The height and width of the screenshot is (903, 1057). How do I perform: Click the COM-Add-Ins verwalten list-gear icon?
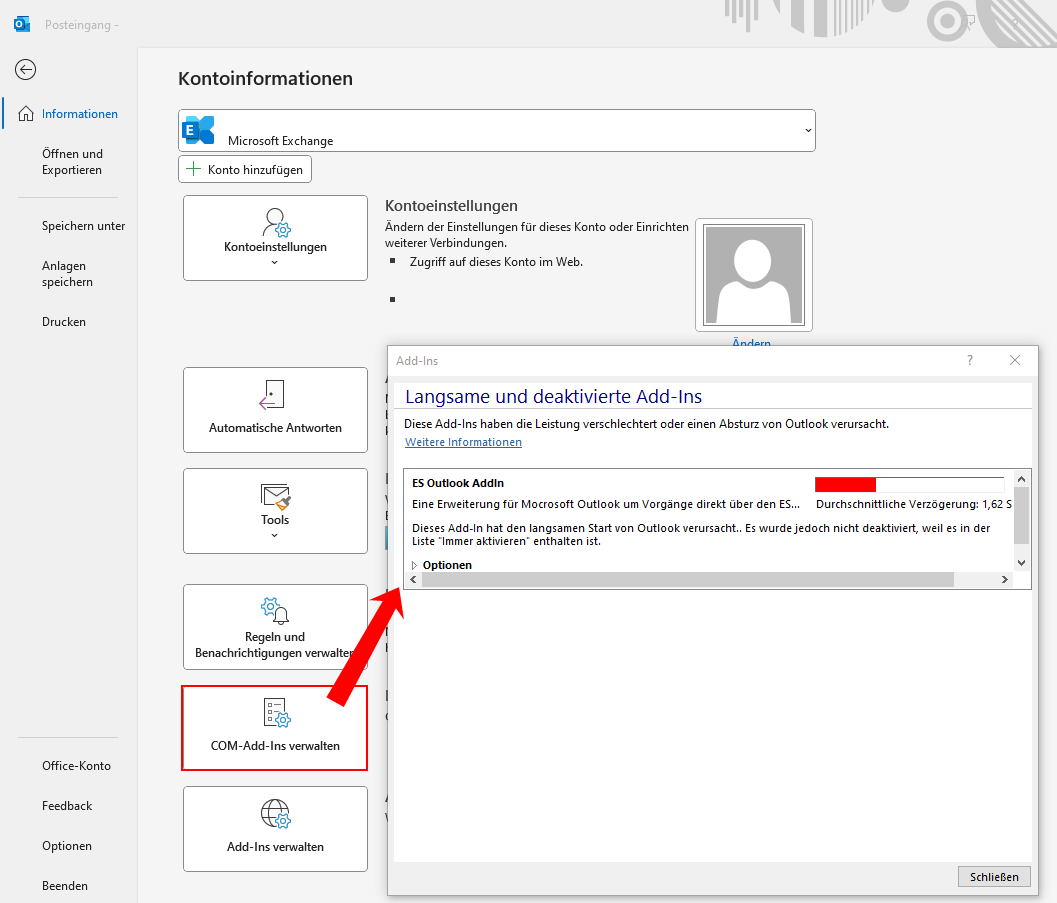[x=276, y=713]
